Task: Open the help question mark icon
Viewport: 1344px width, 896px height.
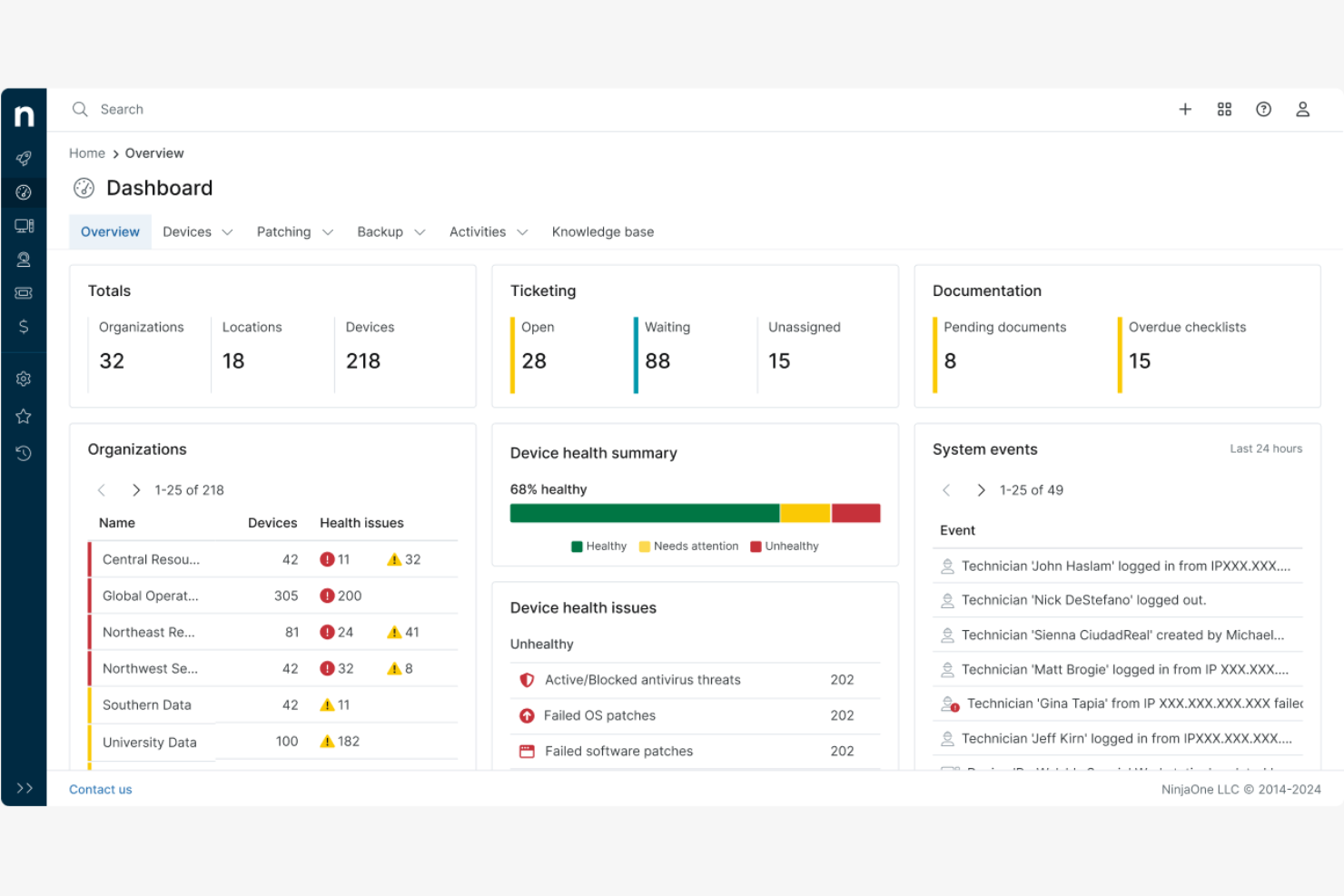Action: 1263,109
